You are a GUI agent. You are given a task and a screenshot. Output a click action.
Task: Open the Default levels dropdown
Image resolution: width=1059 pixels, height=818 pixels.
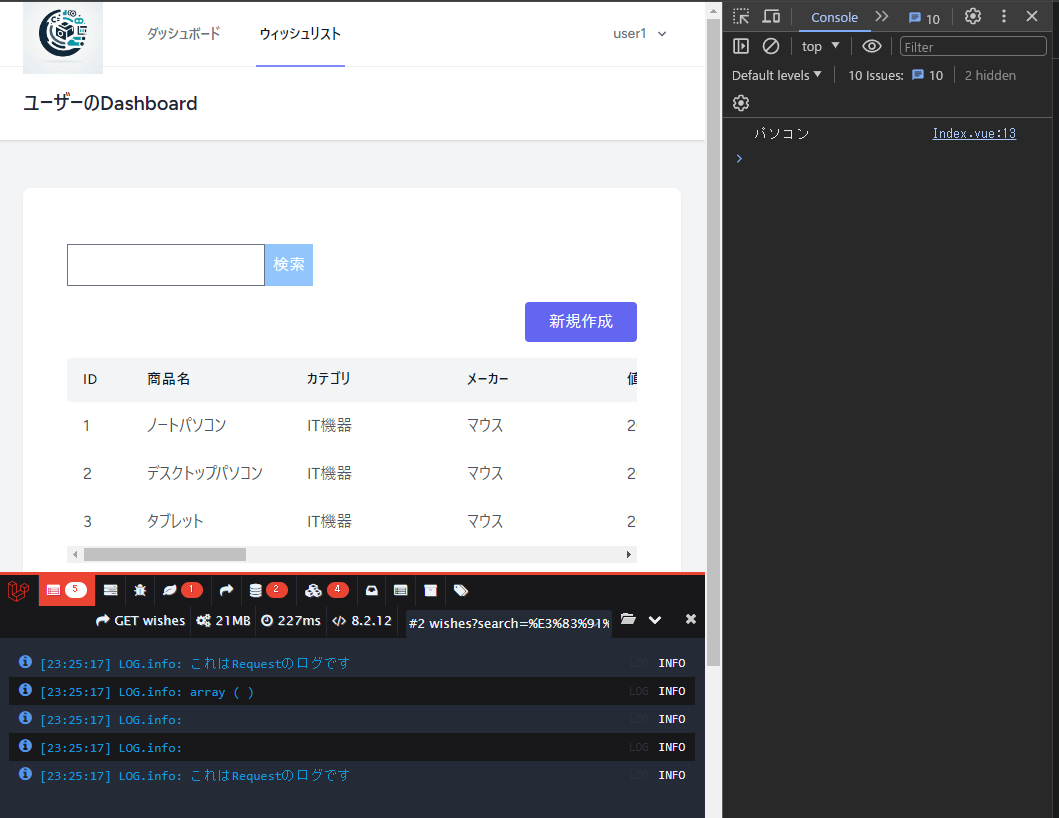pos(777,75)
